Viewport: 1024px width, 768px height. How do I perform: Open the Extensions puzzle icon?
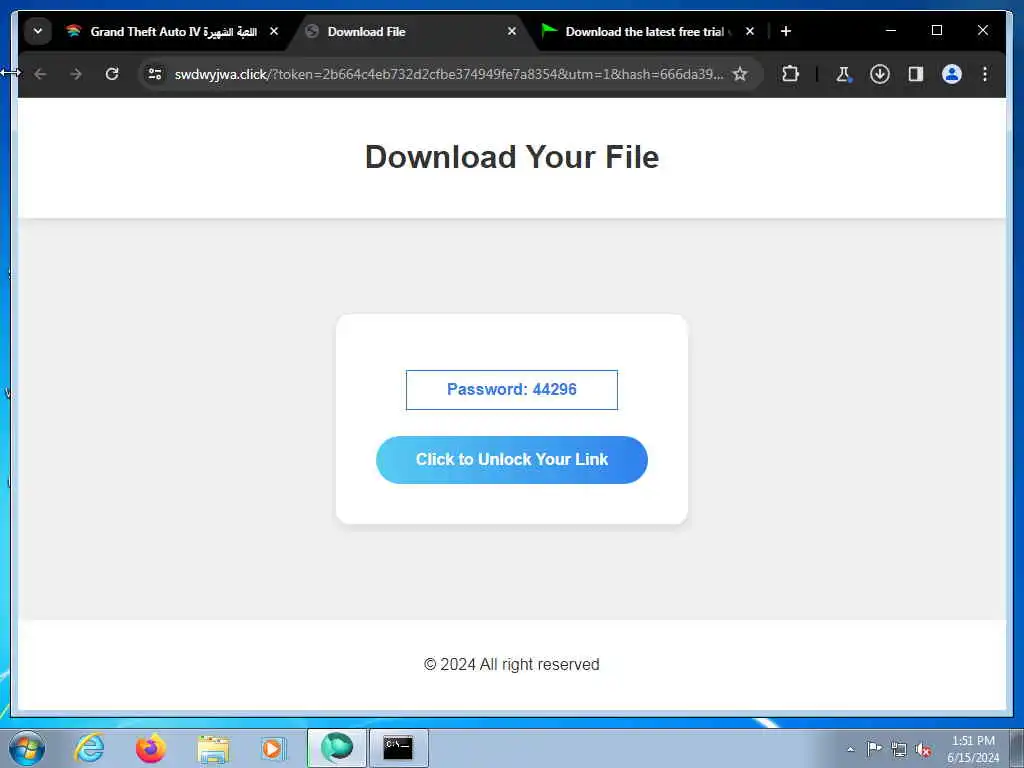790,74
